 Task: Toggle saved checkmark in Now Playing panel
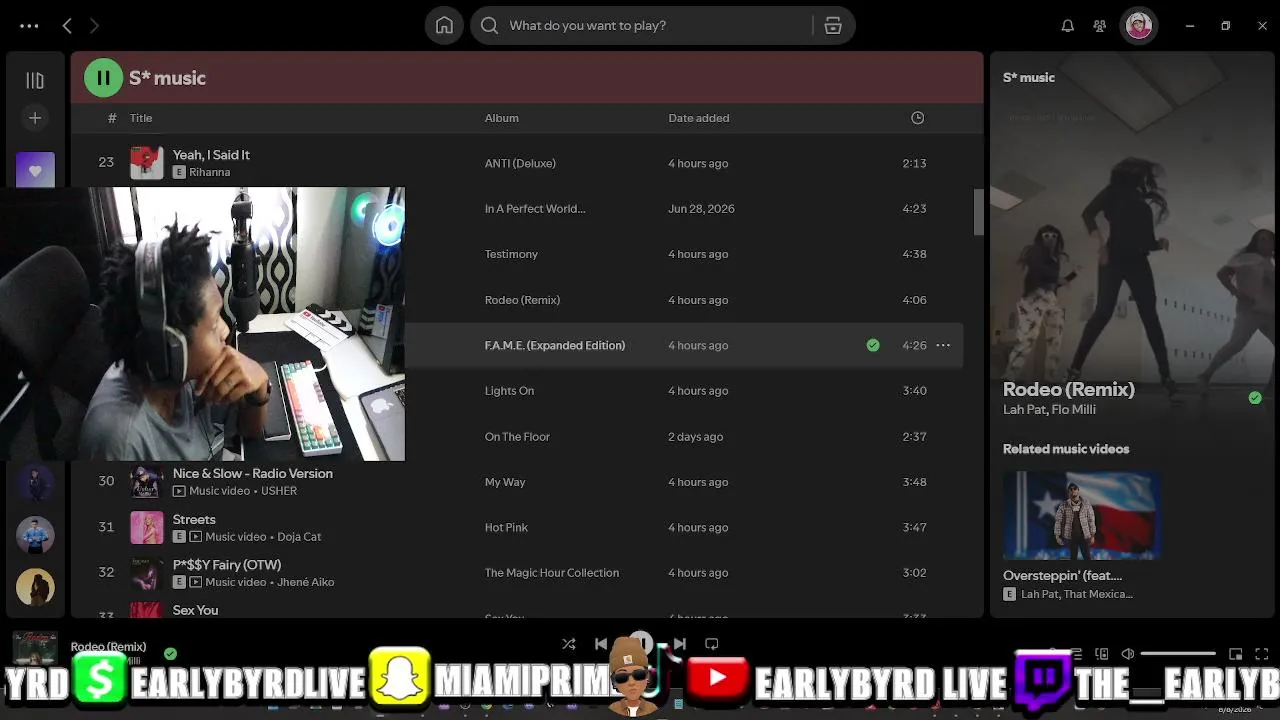tap(1255, 398)
